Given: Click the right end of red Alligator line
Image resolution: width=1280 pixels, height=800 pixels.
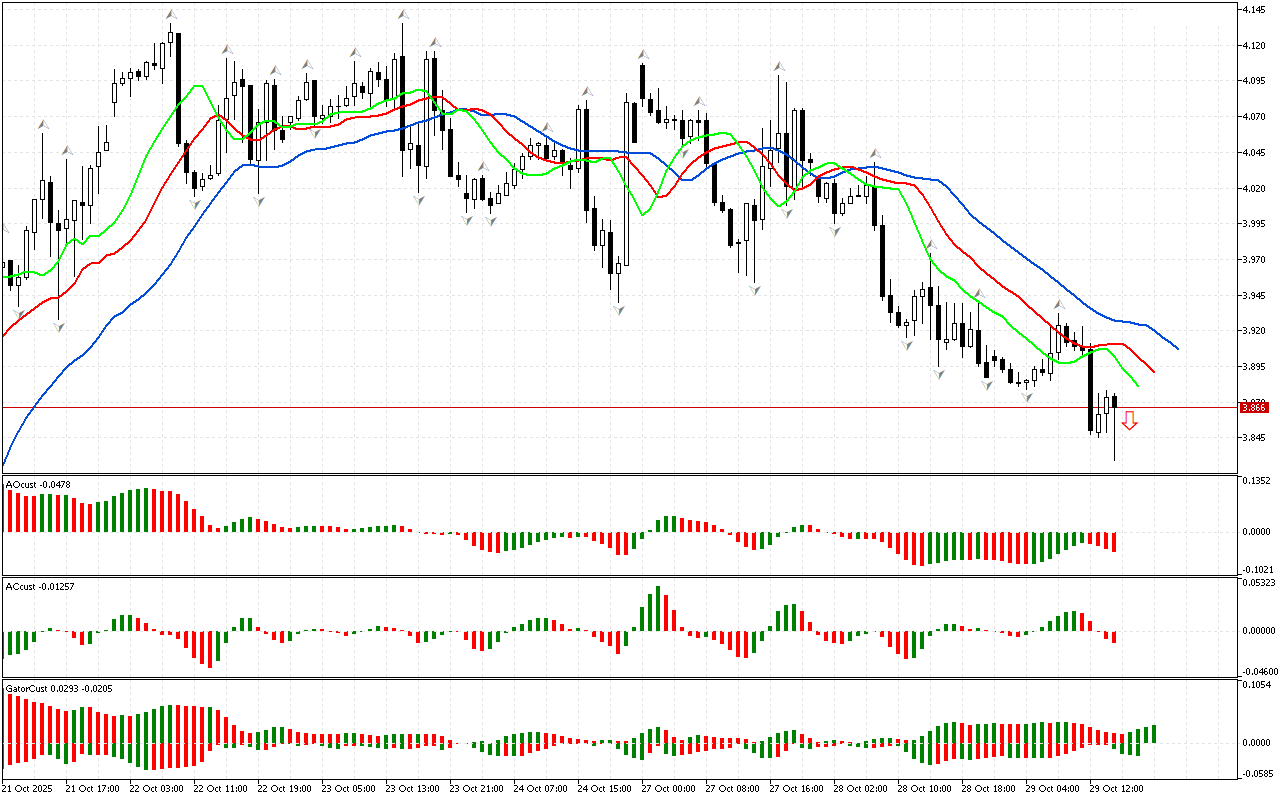Looking at the screenshot, I should [1153, 371].
